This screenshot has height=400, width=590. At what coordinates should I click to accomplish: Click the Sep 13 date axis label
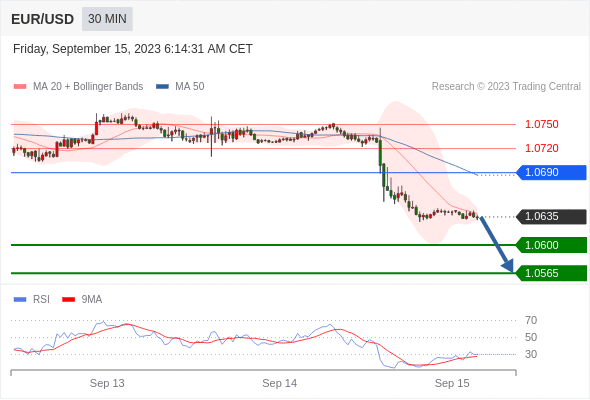point(107,383)
